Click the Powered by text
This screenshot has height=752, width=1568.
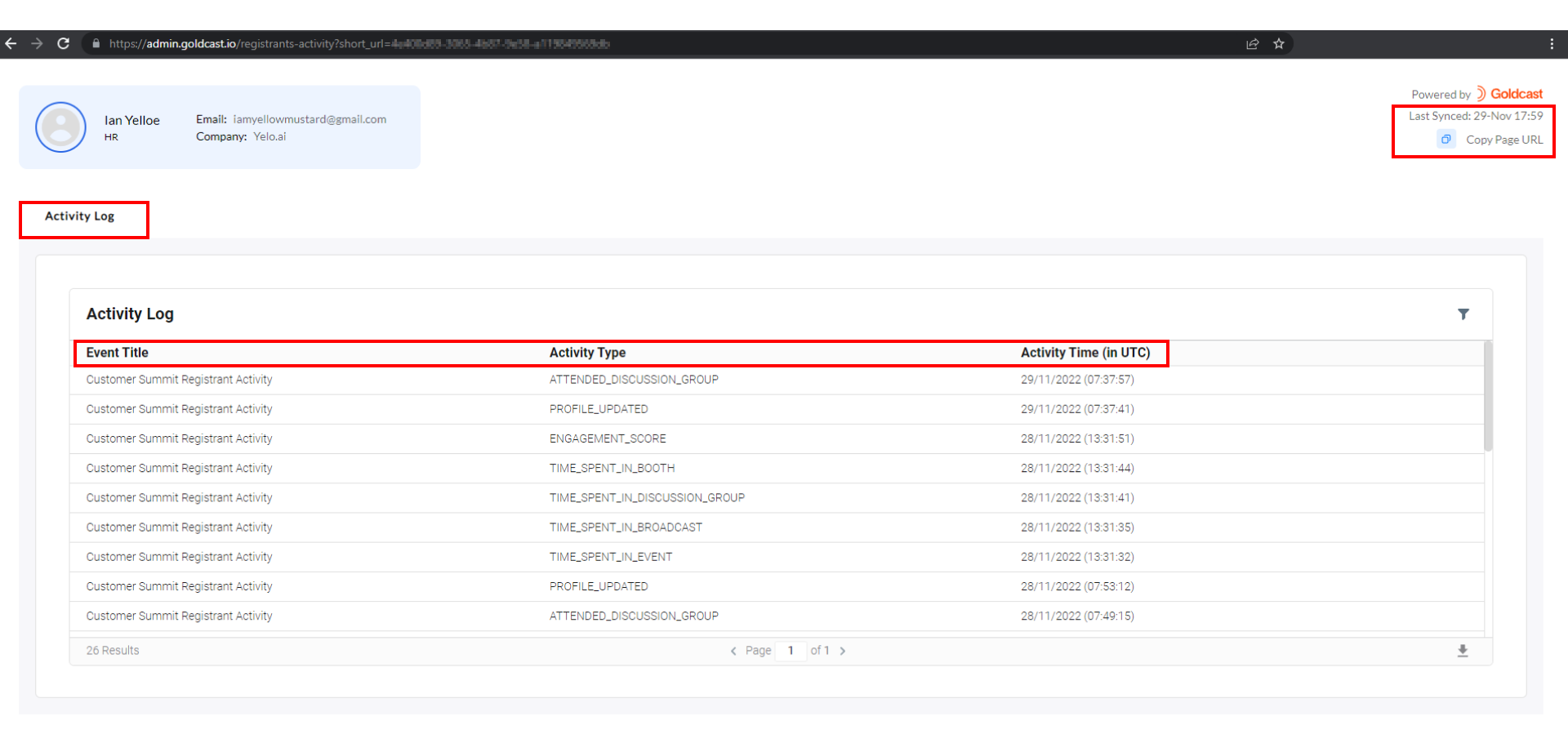click(1441, 95)
